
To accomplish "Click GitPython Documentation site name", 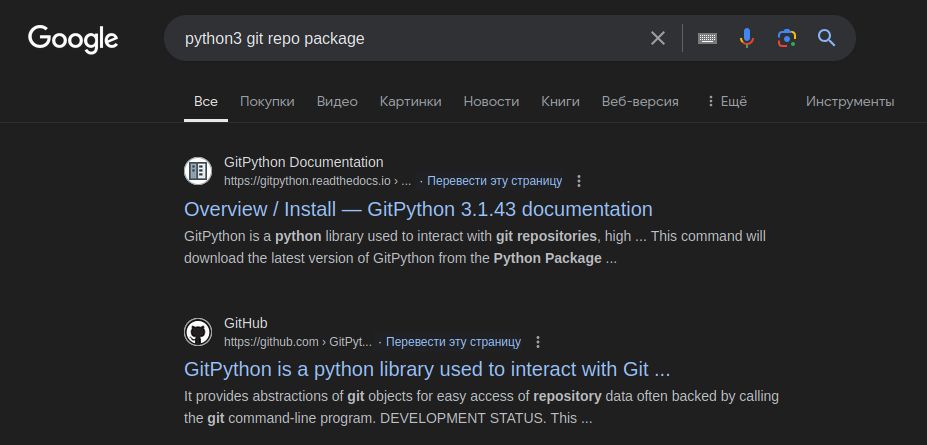I will [304, 162].
